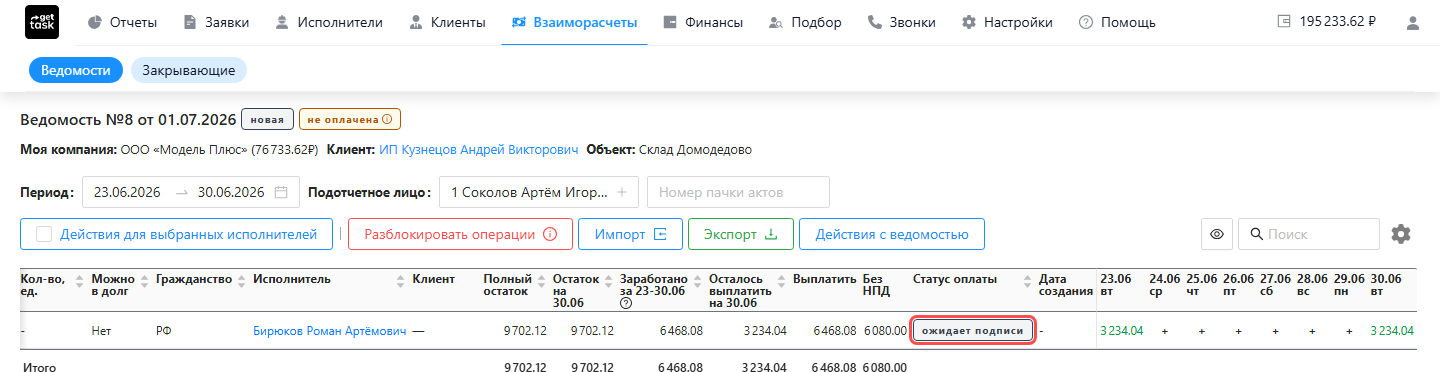Toggle the eye visibility button
Viewport: 1440px width, 372px height.
[x=1216, y=234]
